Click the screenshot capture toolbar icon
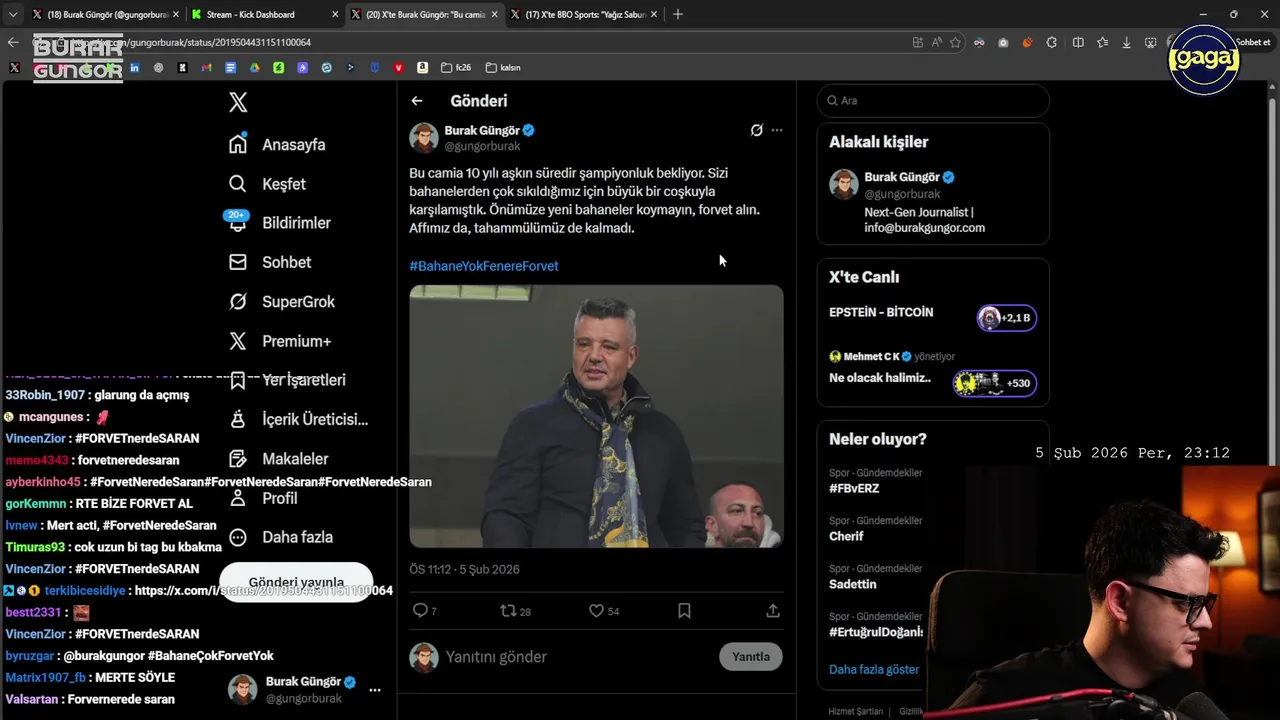This screenshot has width=1280, height=720. 1151,42
